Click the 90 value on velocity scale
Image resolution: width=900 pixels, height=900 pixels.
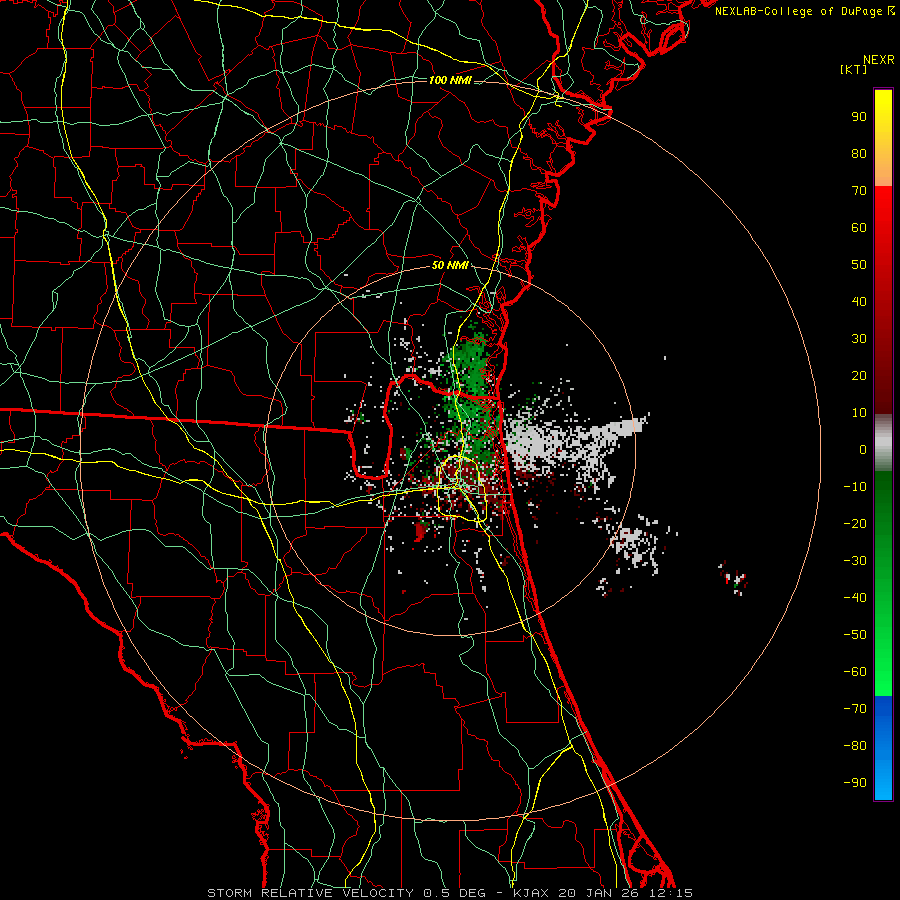(x=859, y=117)
